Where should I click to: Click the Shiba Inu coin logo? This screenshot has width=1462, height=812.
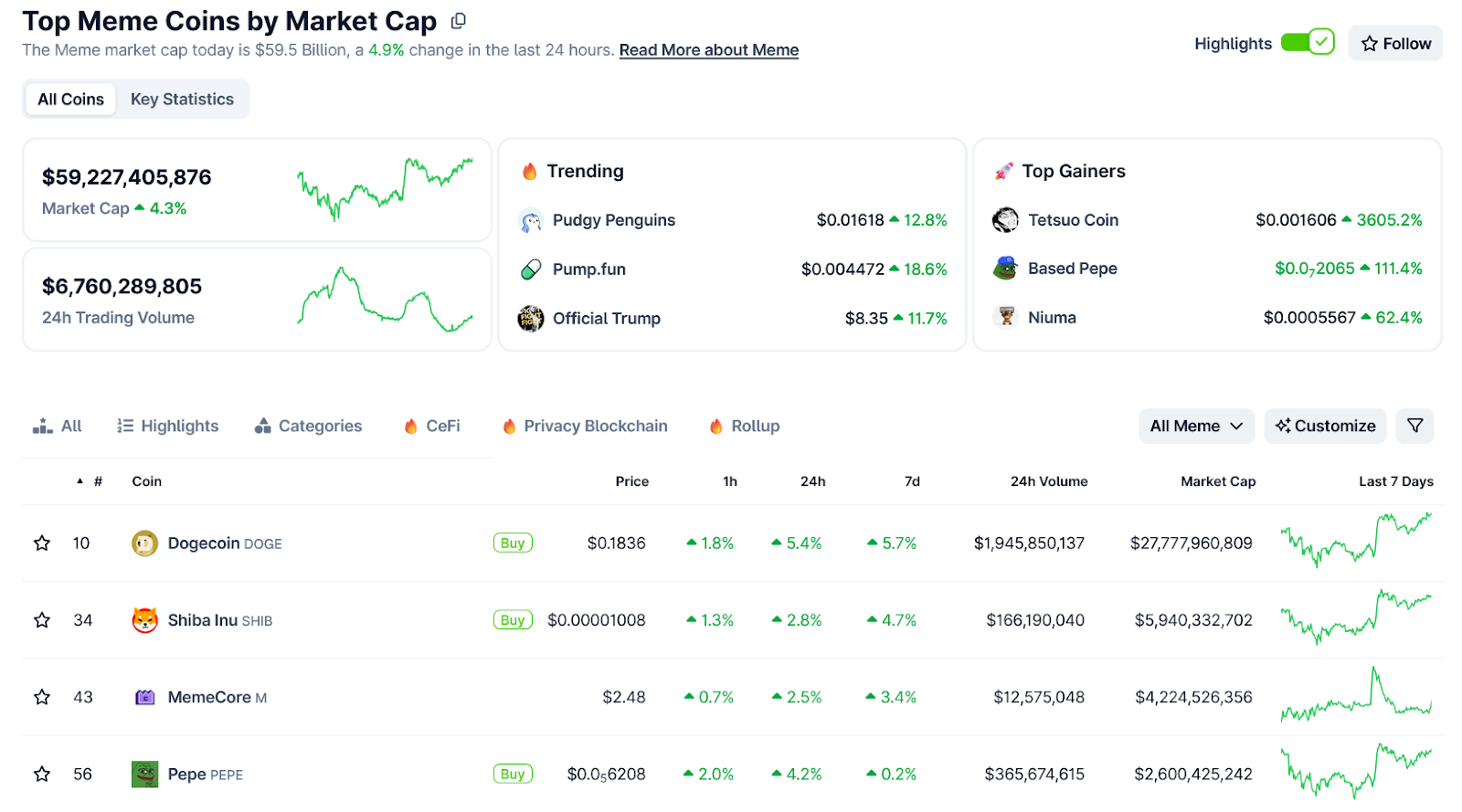tap(144, 620)
